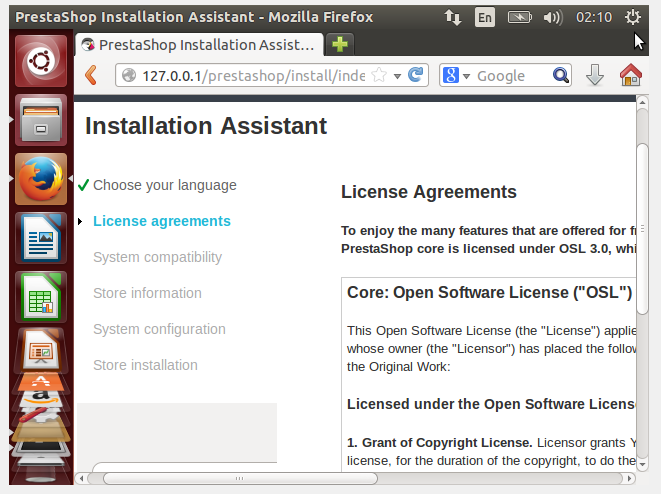Click the horizontal scrollbar left arrow
The image size is (661, 494).
pos(81,478)
